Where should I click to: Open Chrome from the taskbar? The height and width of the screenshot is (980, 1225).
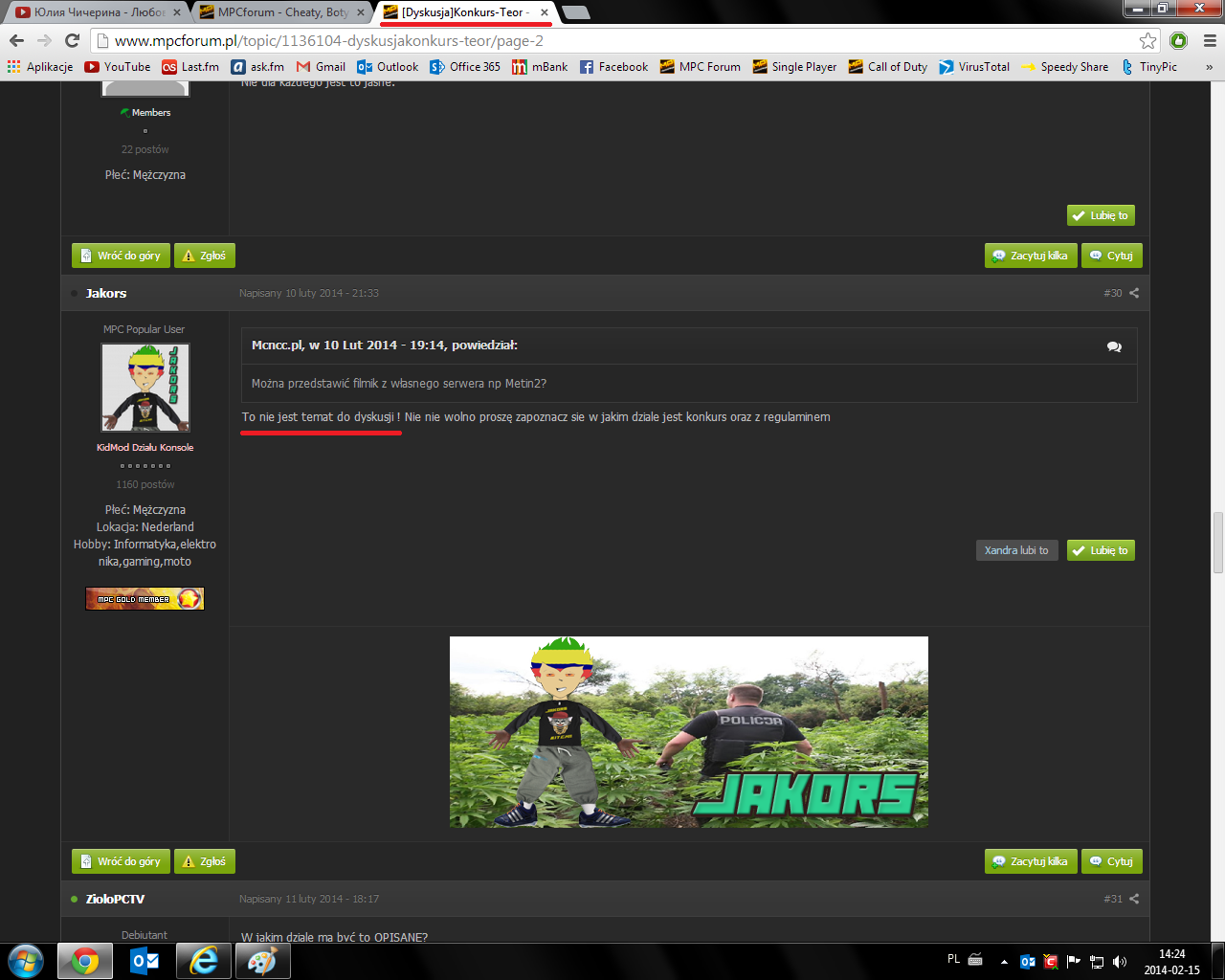coord(85,961)
